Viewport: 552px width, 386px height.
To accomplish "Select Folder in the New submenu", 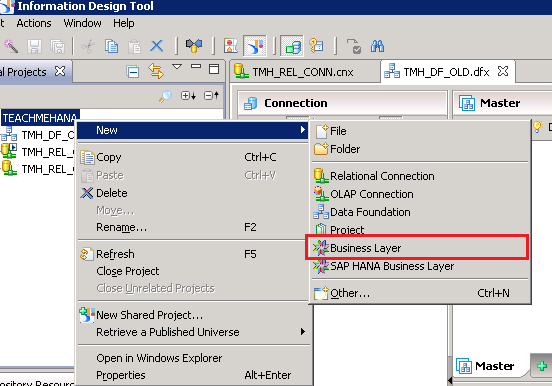I will pyautogui.click(x=420, y=149).
